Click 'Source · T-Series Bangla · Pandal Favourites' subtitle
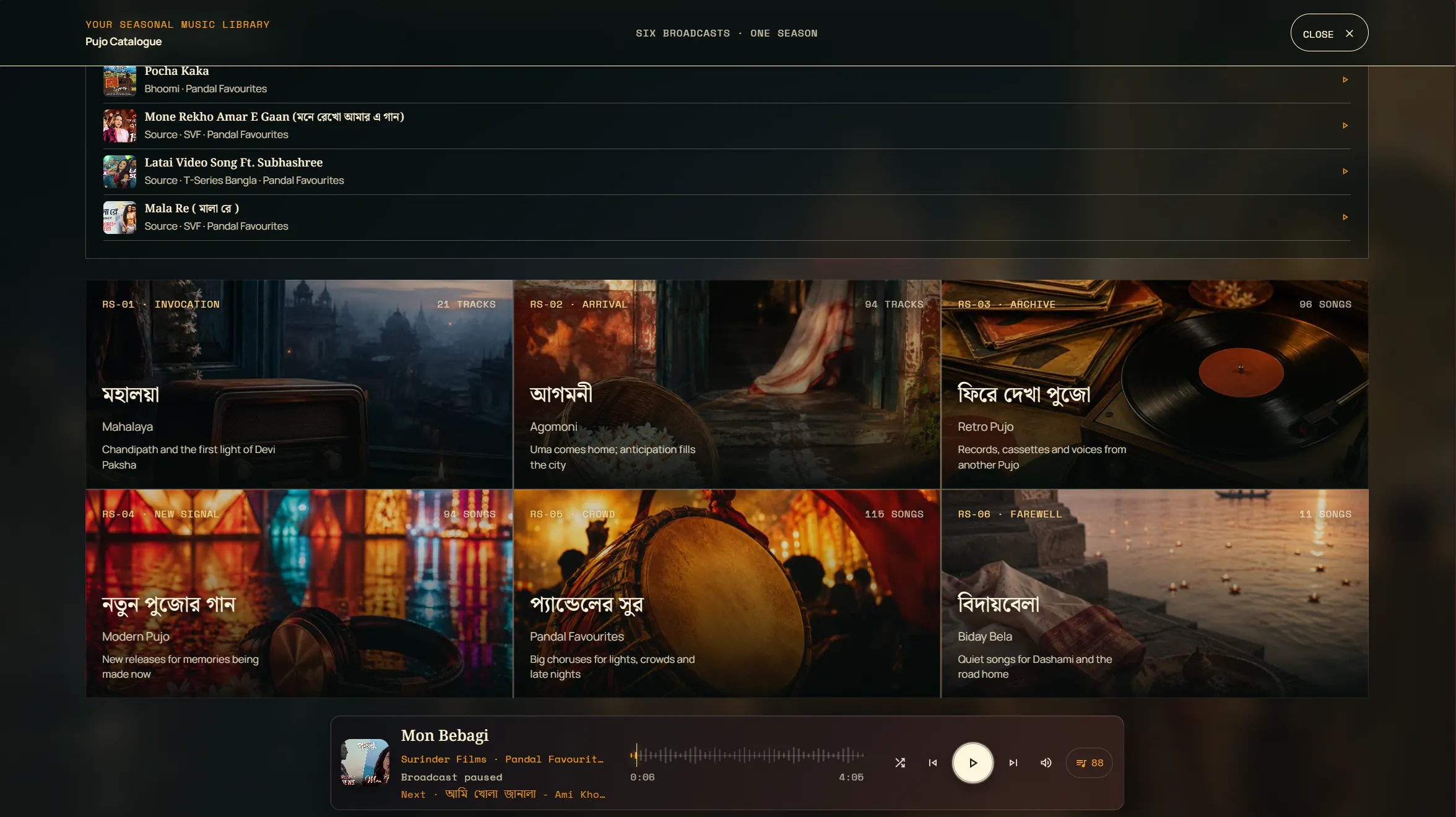The image size is (1456, 817). (244, 181)
